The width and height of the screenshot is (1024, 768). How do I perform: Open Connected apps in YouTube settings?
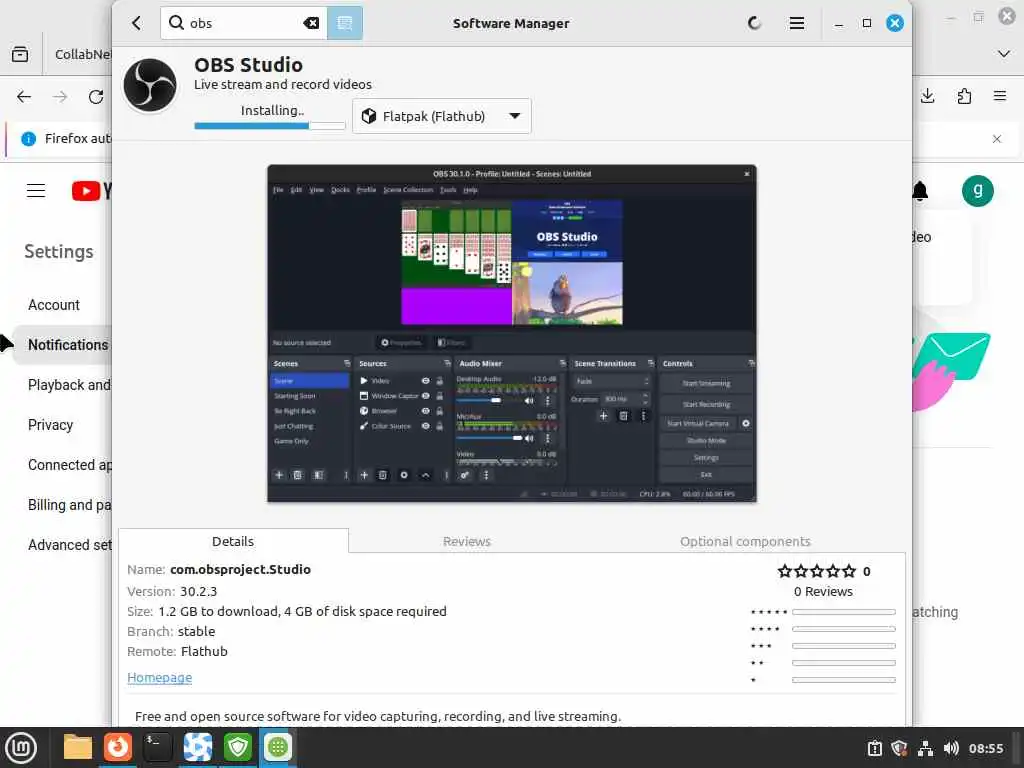(x=69, y=465)
